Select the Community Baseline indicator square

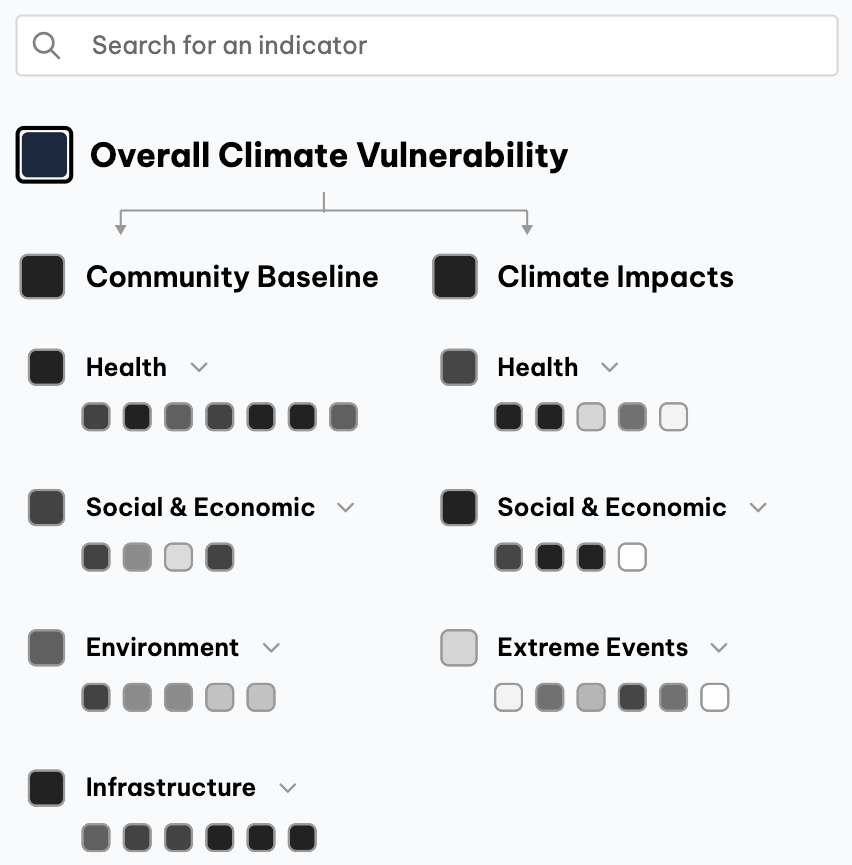[x=42, y=277]
